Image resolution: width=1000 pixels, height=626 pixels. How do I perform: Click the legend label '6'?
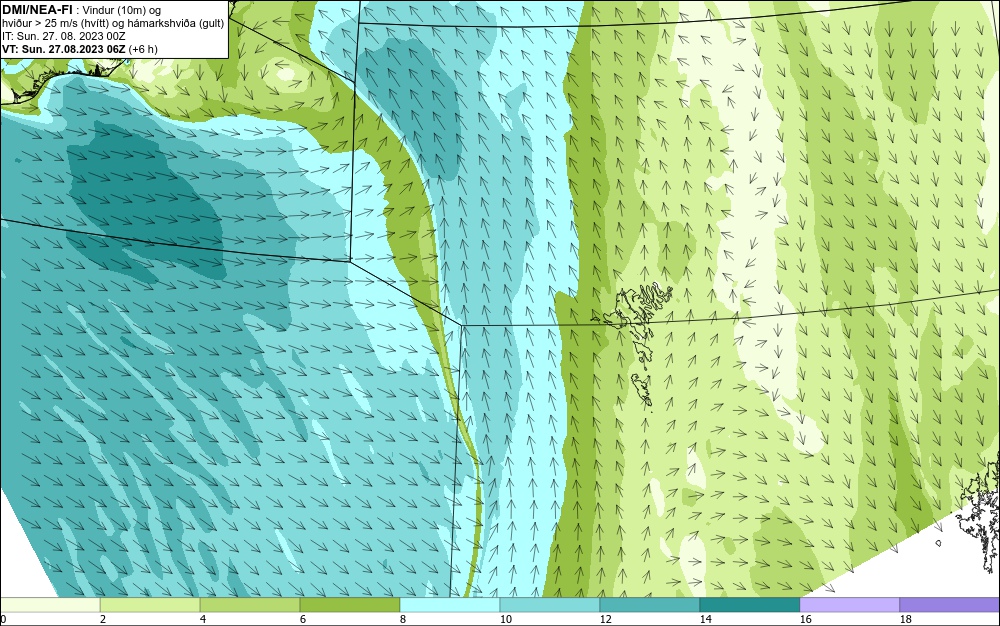click(302, 619)
